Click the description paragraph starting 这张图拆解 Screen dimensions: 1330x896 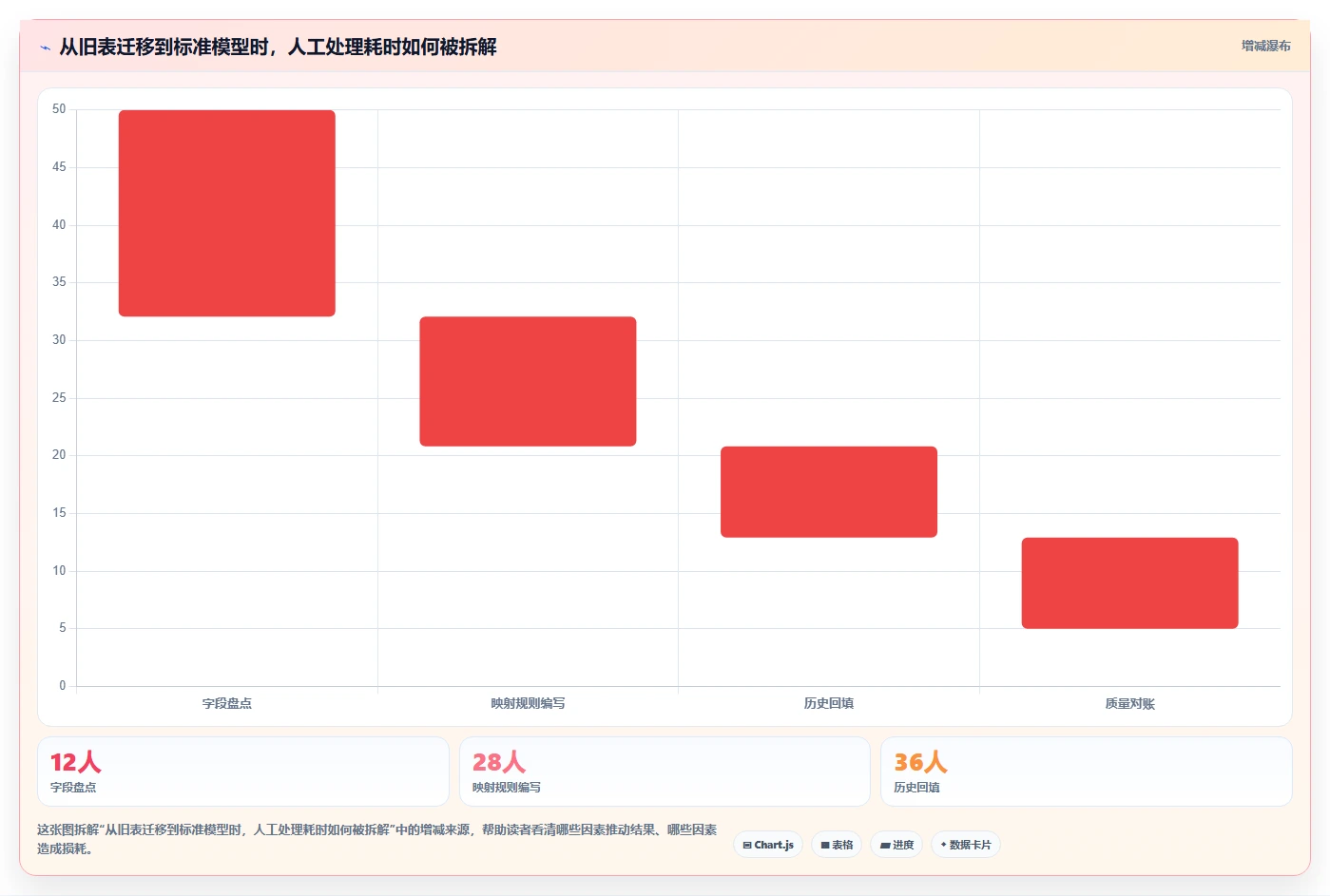pos(377,839)
